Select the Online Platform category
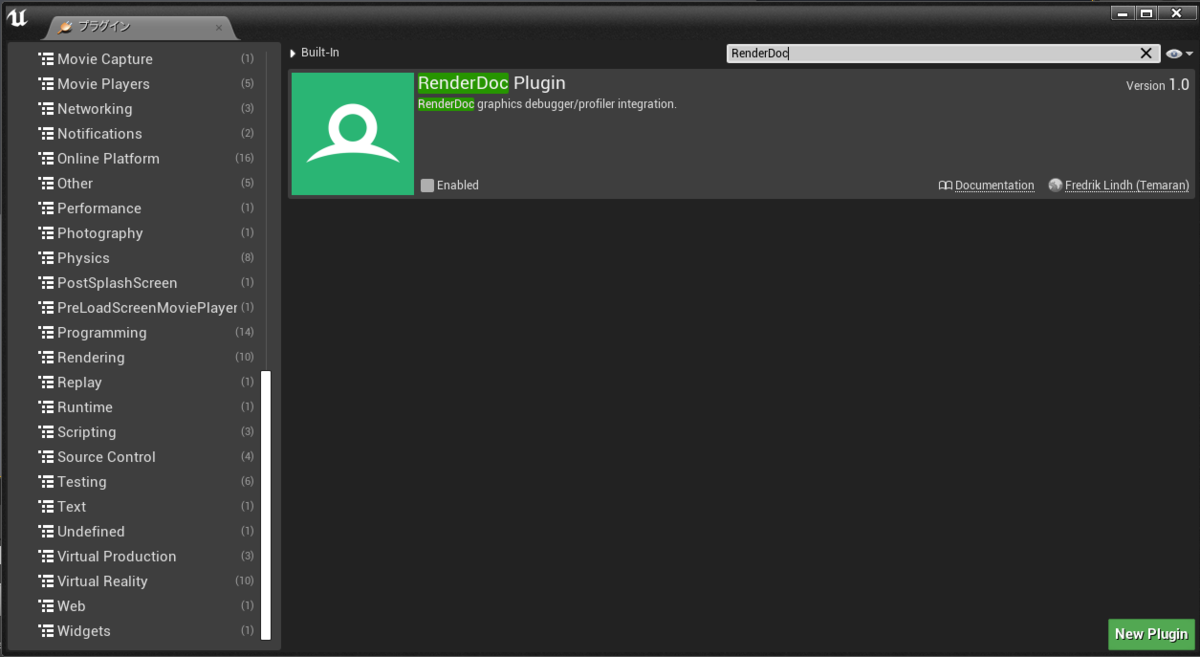The height and width of the screenshot is (657, 1200). pos(146,159)
